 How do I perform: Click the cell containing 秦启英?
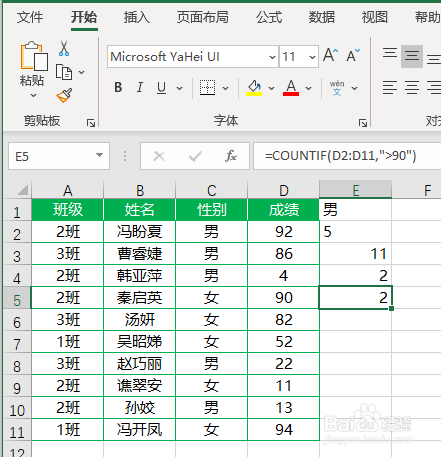click(x=140, y=298)
